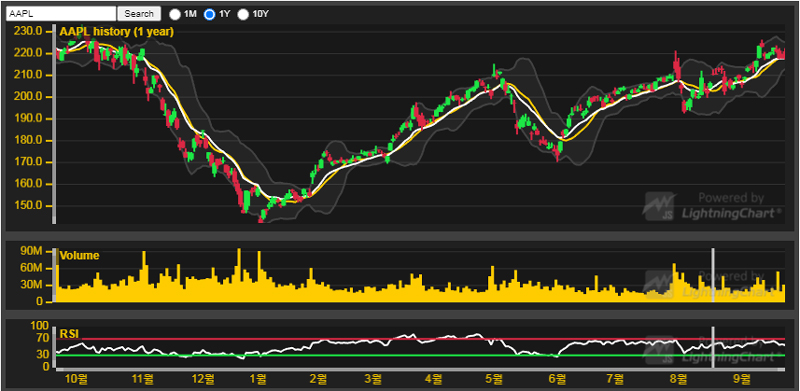
Task: Click the vertical cursor marker in RSI chart
Action: pyautogui.click(x=713, y=347)
